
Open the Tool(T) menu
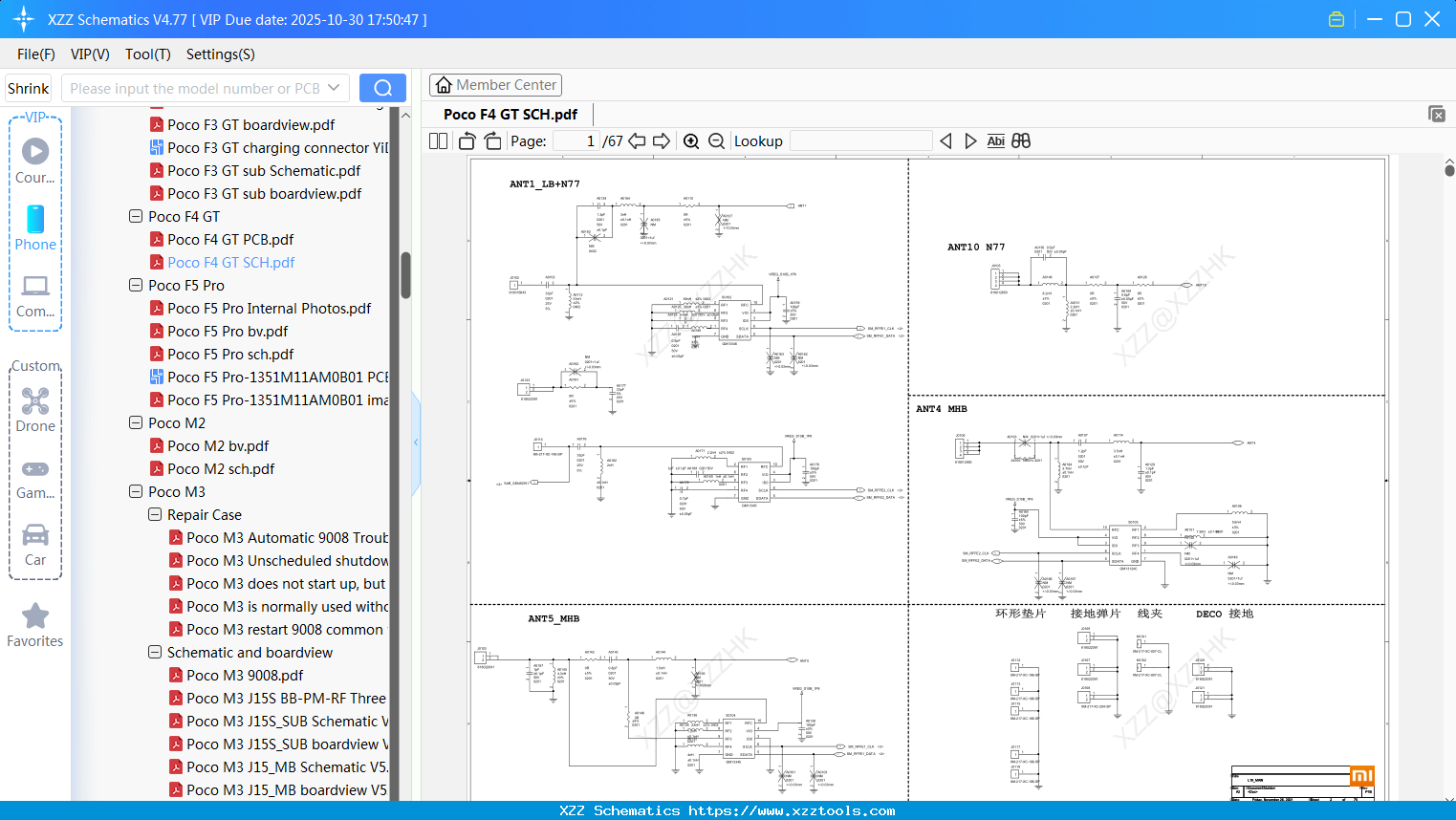pyautogui.click(x=147, y=54)
